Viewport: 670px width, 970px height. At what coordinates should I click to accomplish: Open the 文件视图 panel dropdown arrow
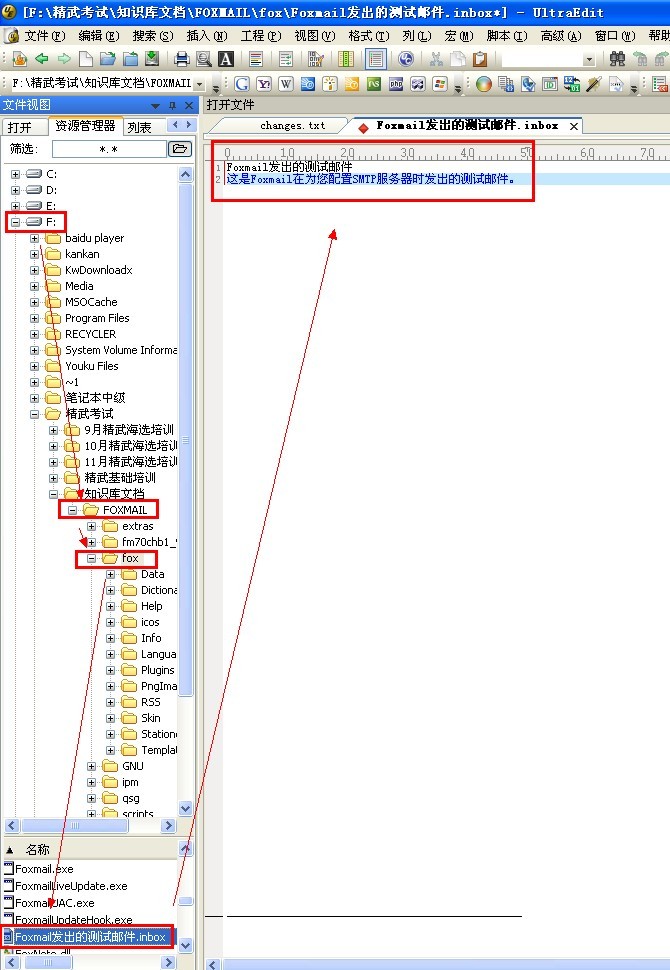click(155, 106)
